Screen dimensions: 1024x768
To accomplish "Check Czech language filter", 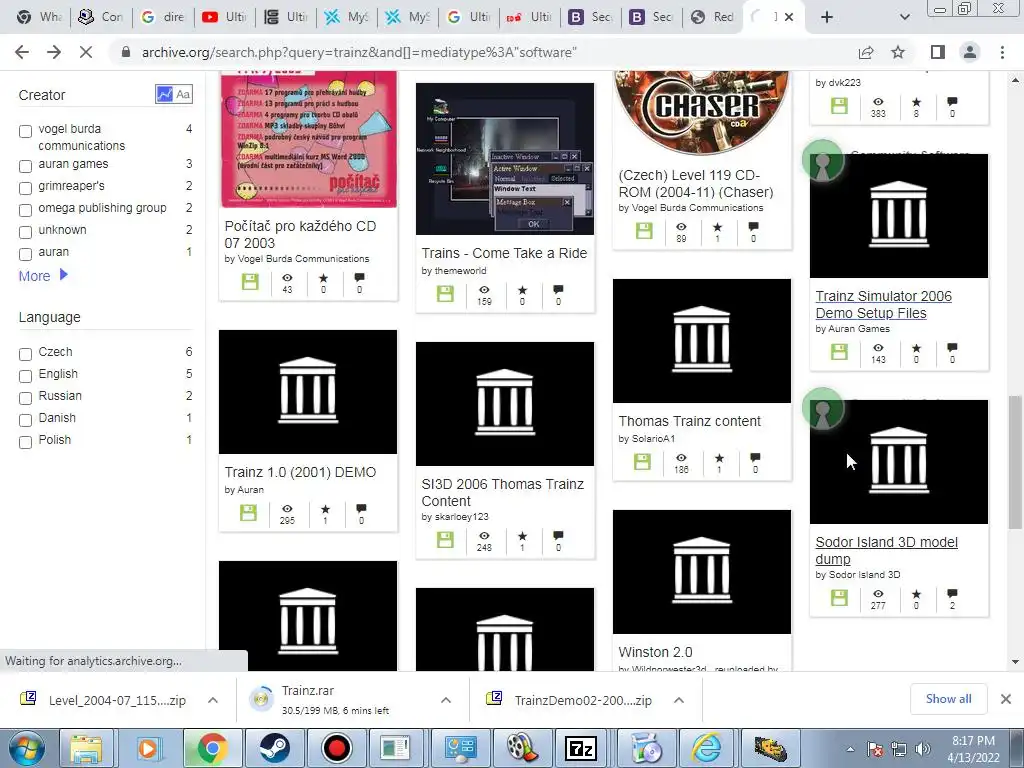I will 25,354.
